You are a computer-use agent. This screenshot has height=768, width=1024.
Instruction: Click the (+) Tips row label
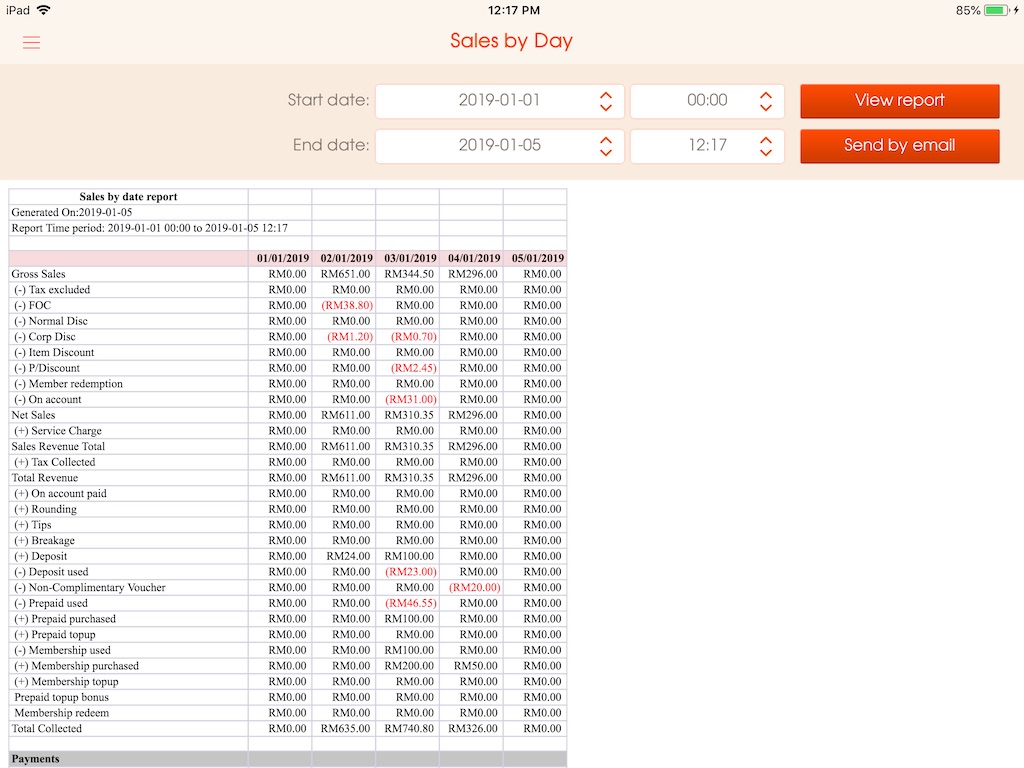point(33,525)
